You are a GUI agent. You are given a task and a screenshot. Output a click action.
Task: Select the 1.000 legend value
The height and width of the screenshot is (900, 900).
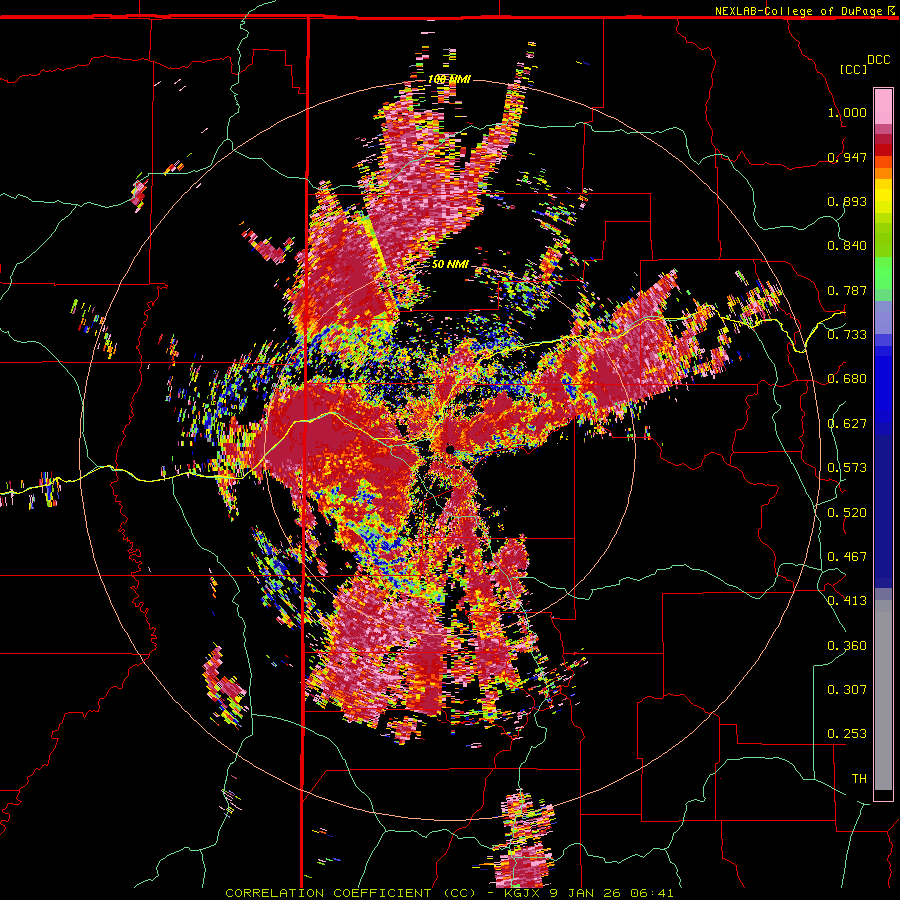point(847,112)
